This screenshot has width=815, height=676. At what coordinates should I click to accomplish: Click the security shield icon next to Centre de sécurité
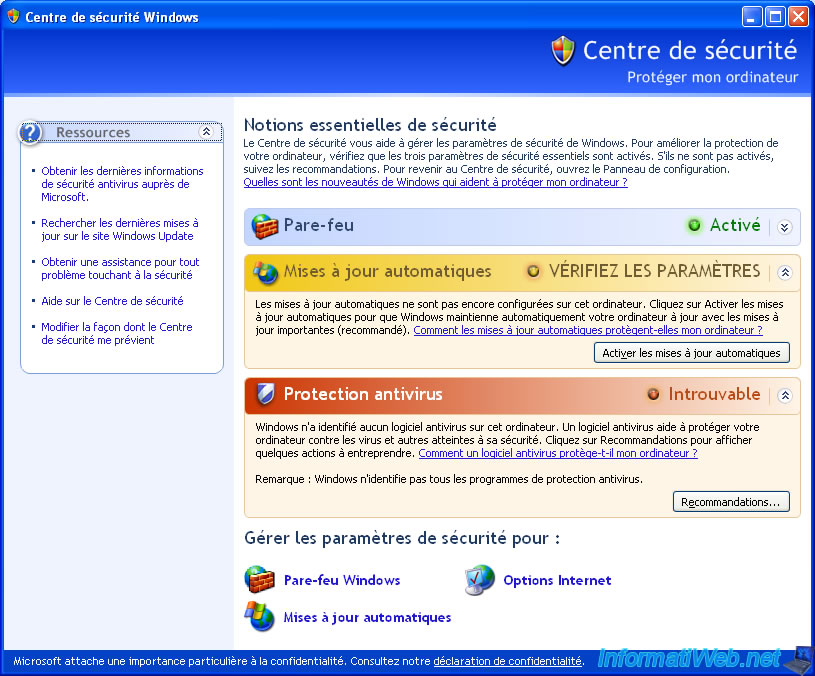click(563, 50)
